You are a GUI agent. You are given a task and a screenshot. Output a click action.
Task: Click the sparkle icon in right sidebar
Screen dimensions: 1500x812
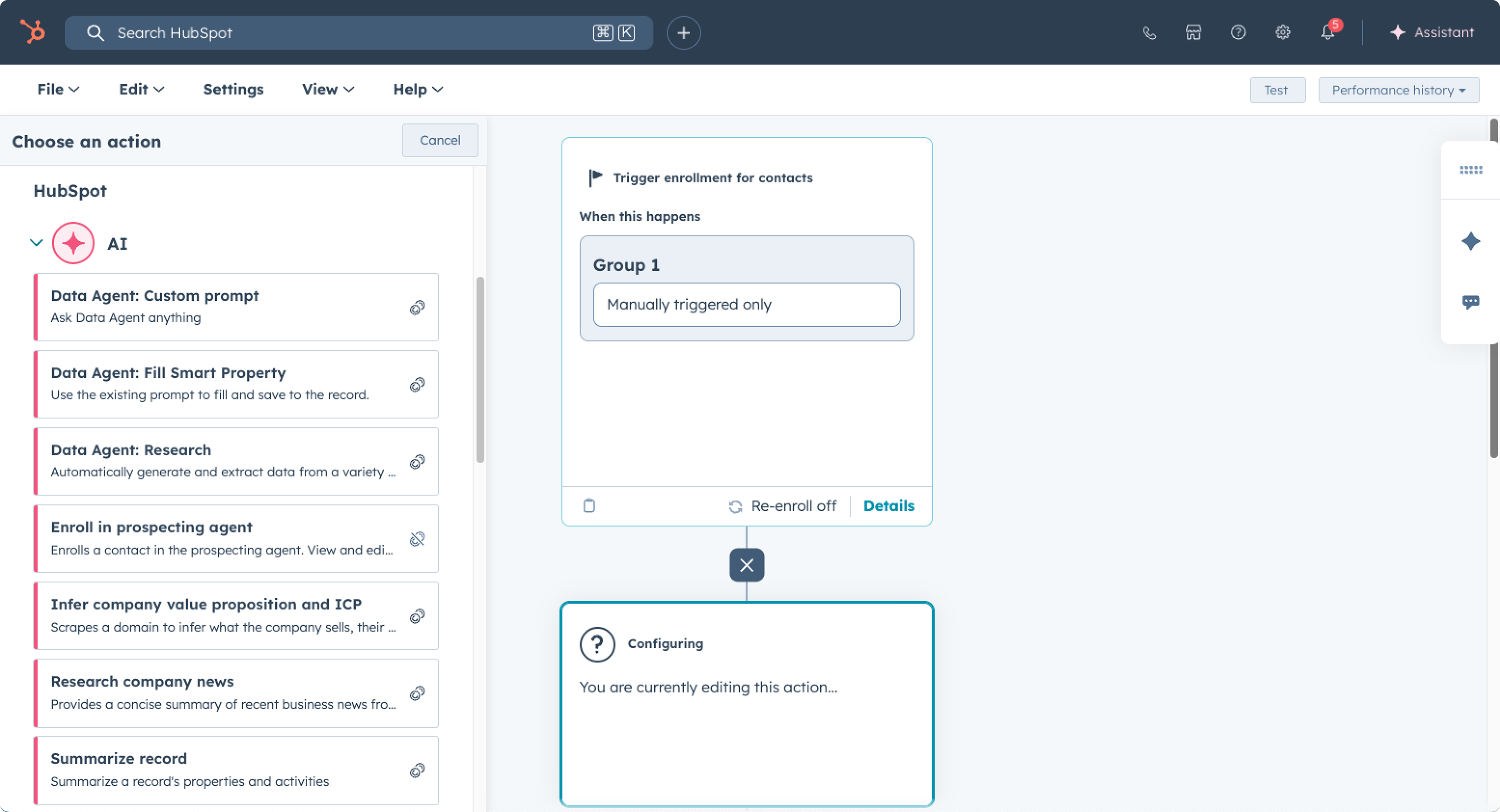click(1470, 241)
